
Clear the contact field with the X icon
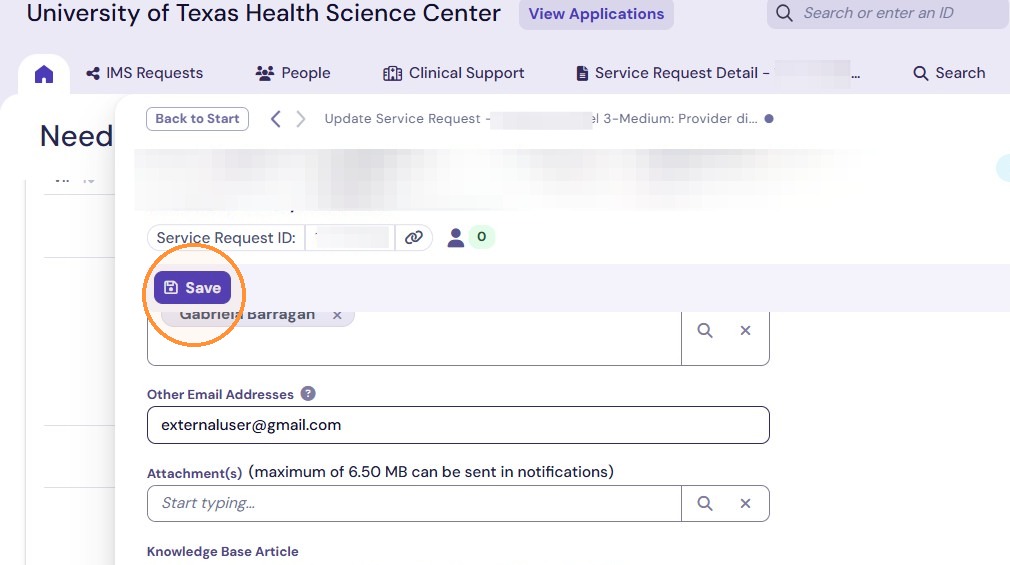coord(745,330)
